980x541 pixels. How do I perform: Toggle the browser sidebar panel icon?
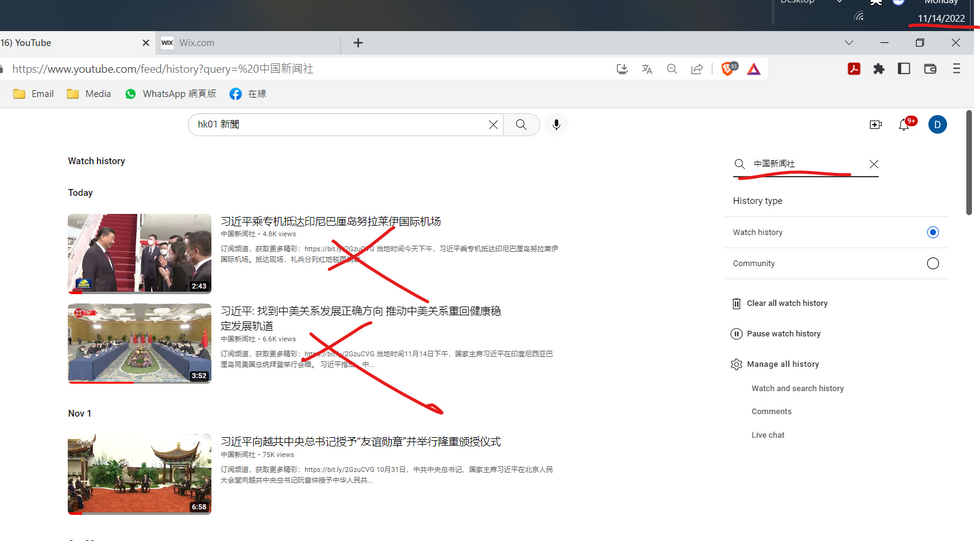[x=904, y=69]
